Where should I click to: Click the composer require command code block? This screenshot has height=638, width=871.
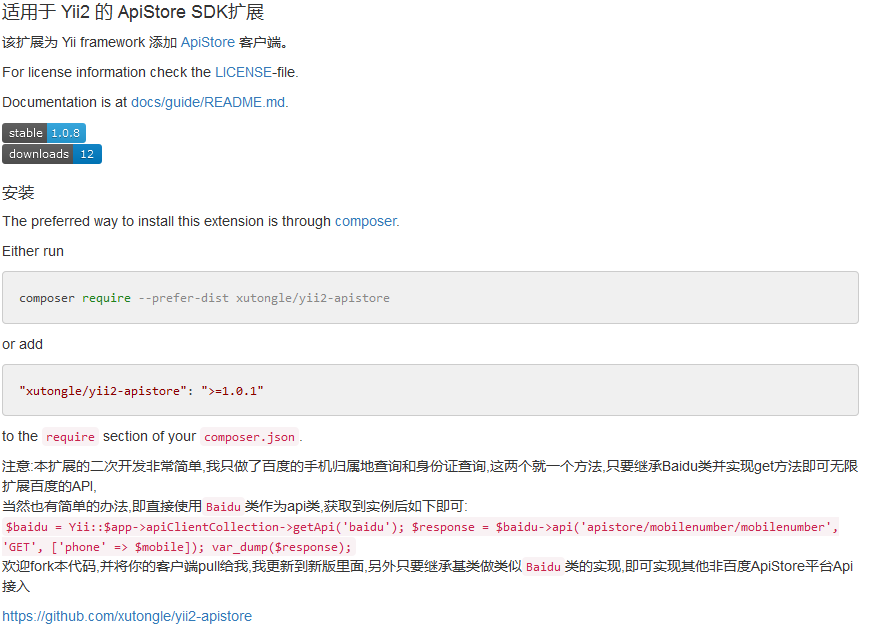coord(431,298)
